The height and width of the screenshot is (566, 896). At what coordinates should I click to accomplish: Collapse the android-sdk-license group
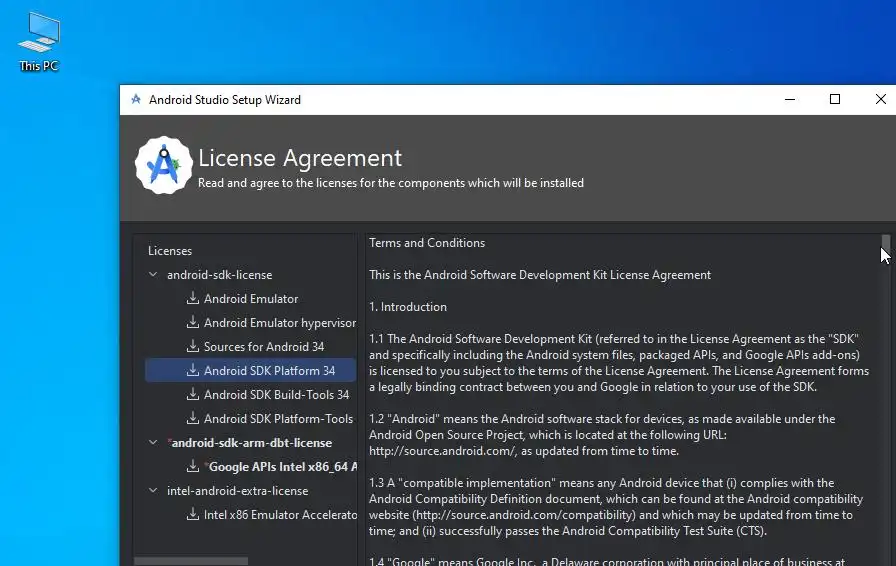point(153,274)
